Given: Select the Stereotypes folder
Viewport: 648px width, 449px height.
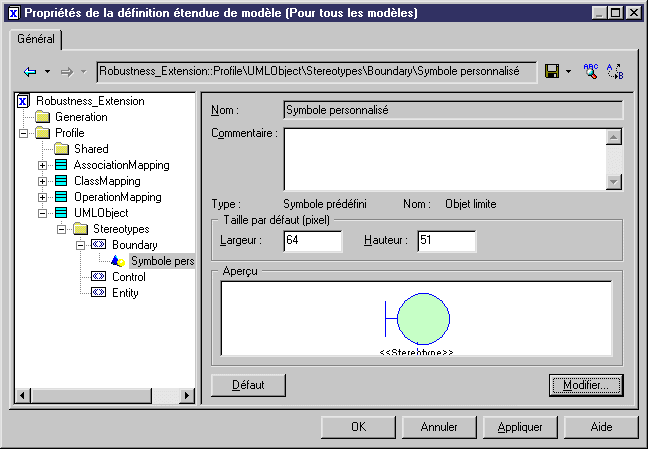Looking at the screenshot, I should tap(121, 229).
